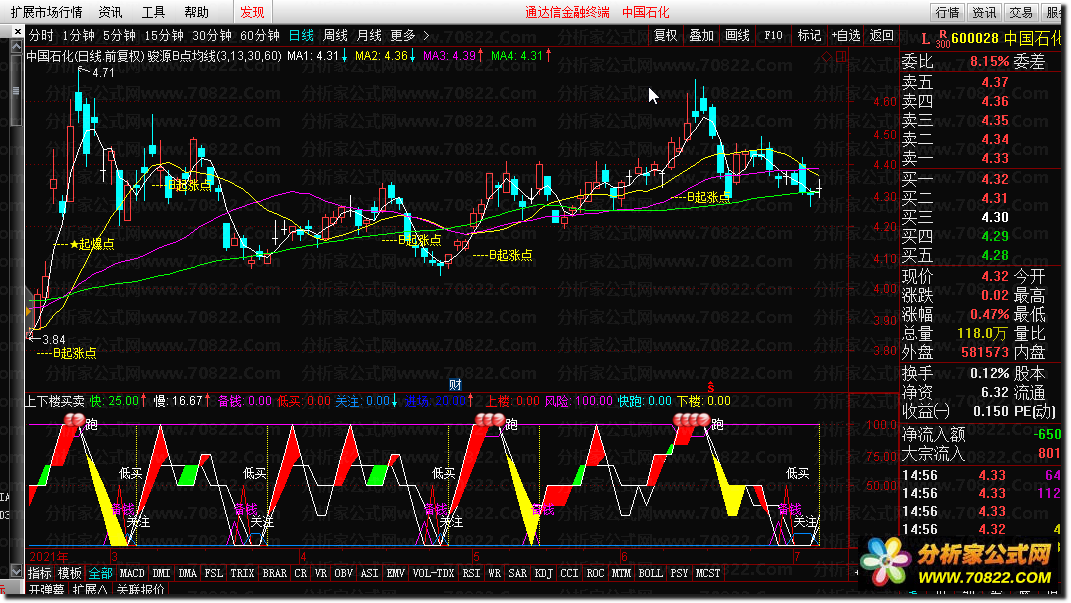
Task: Select the 全部 indicator tab
Action: point(100,574)
